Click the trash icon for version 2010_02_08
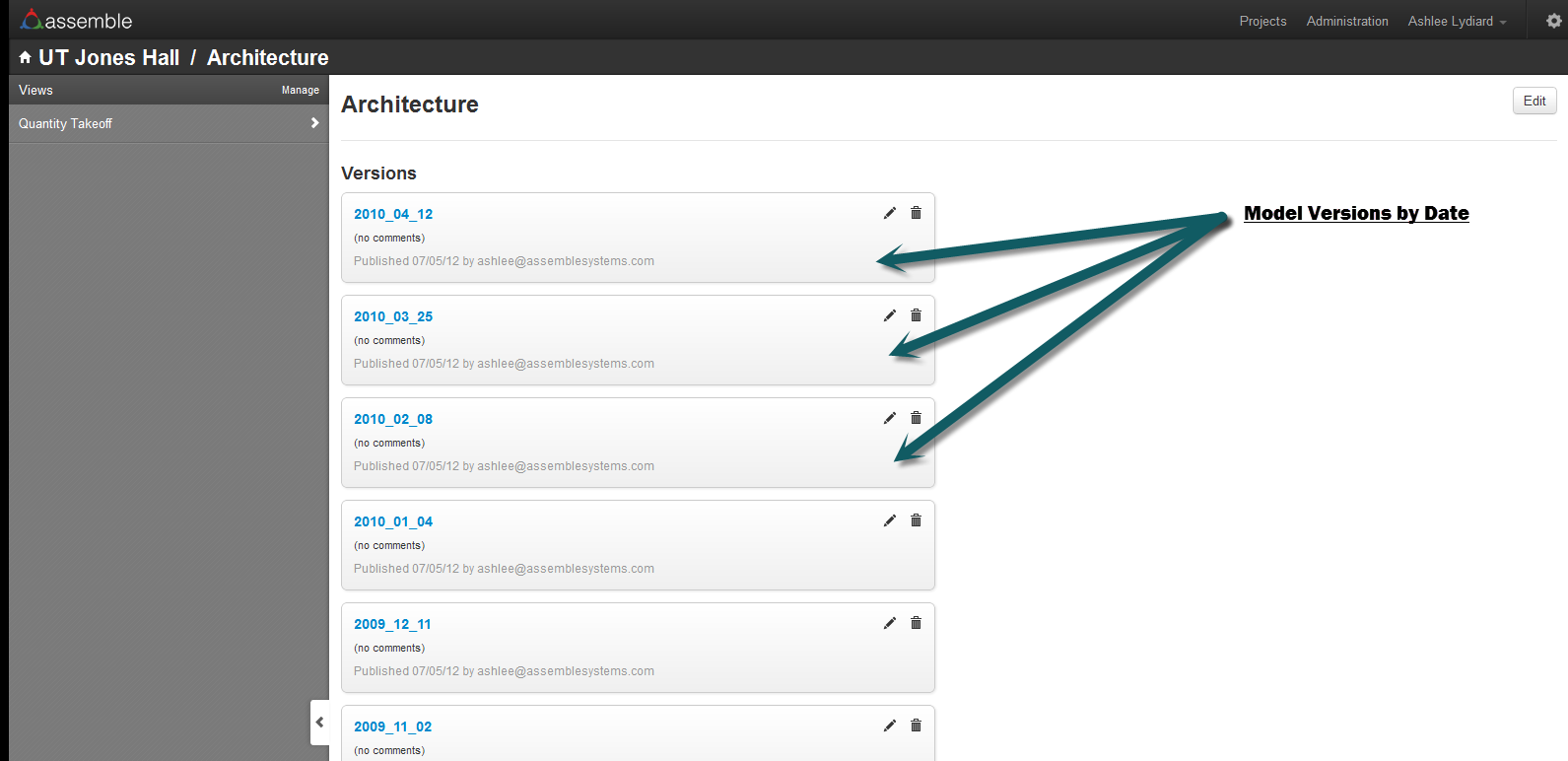This screenshot has width=1568, height=761. click(916, 418)
